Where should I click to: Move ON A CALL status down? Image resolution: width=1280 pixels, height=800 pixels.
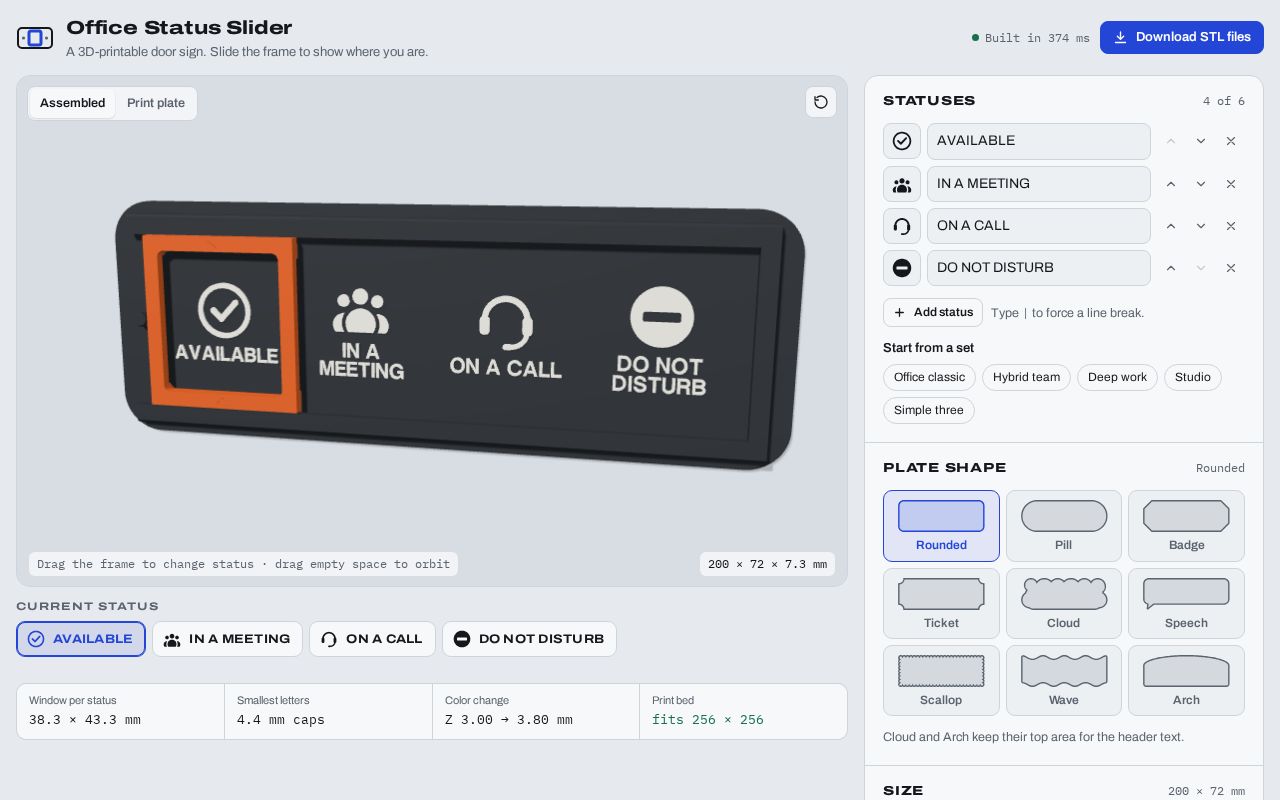(x=1201, y=226)
